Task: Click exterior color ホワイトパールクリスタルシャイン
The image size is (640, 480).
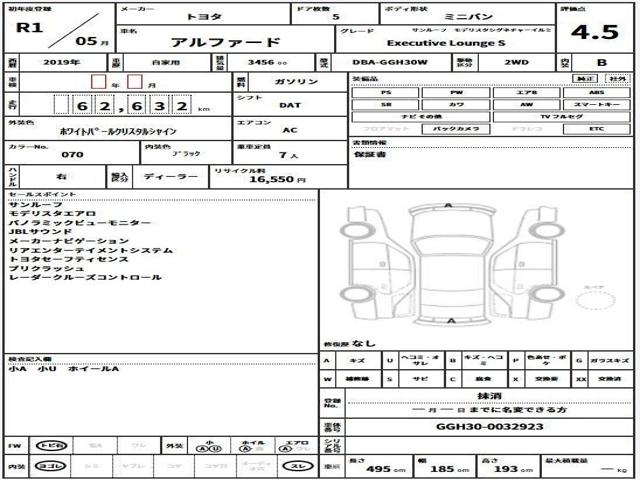Action: click(118, 131)
